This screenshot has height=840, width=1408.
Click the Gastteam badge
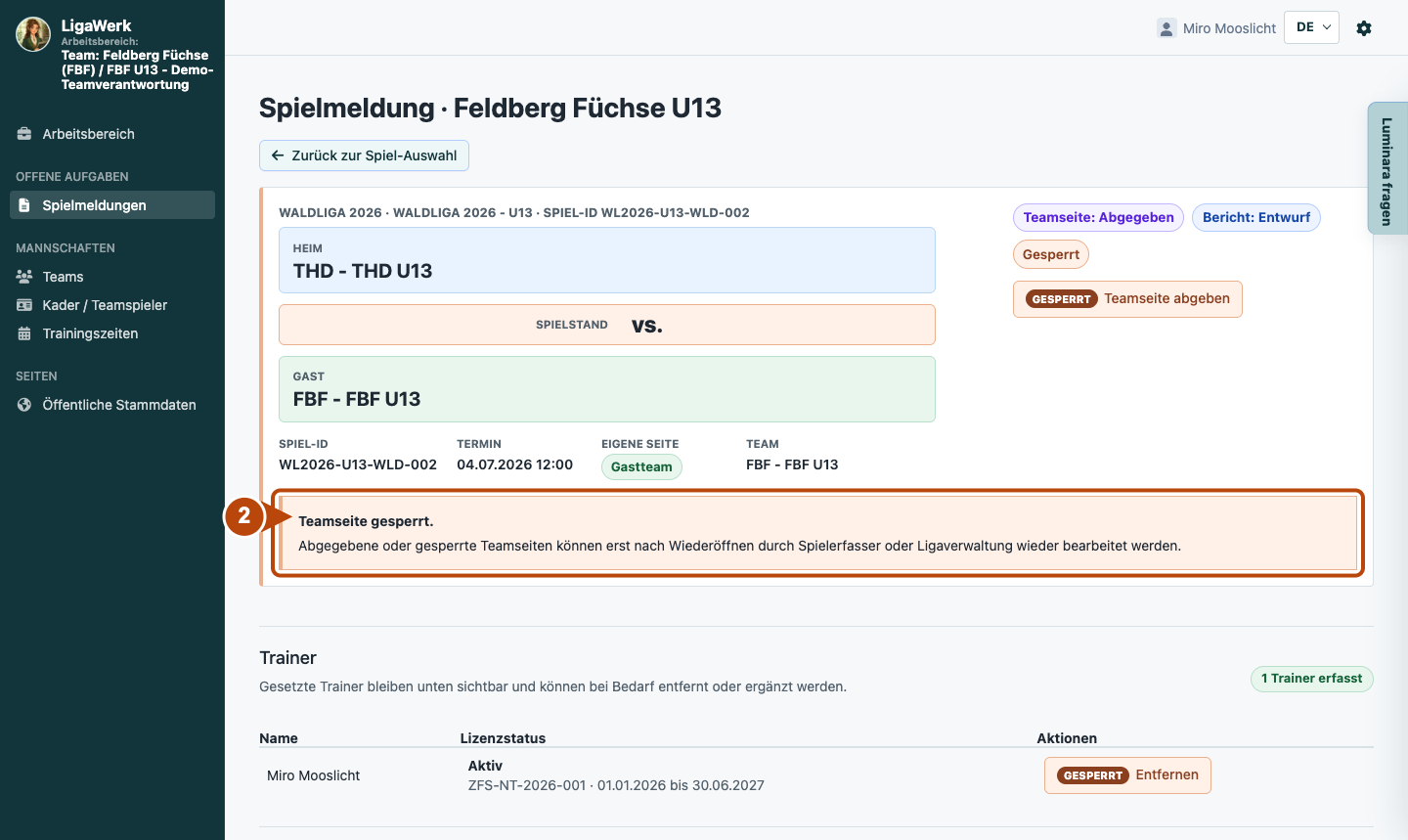point(641,466)
